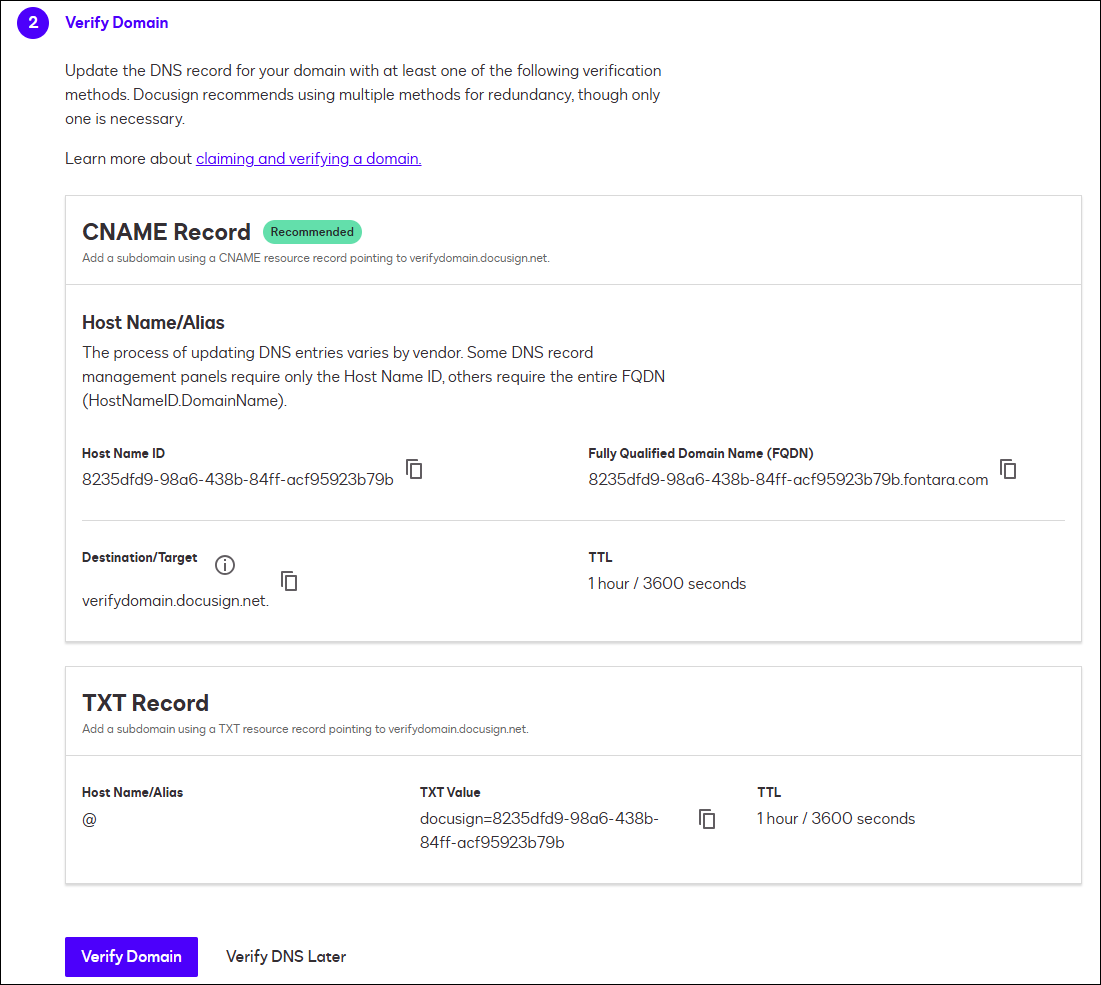Viewport: 1101px width, 985px height.
Task: Select the TXT Record heading
Action: 145,702
